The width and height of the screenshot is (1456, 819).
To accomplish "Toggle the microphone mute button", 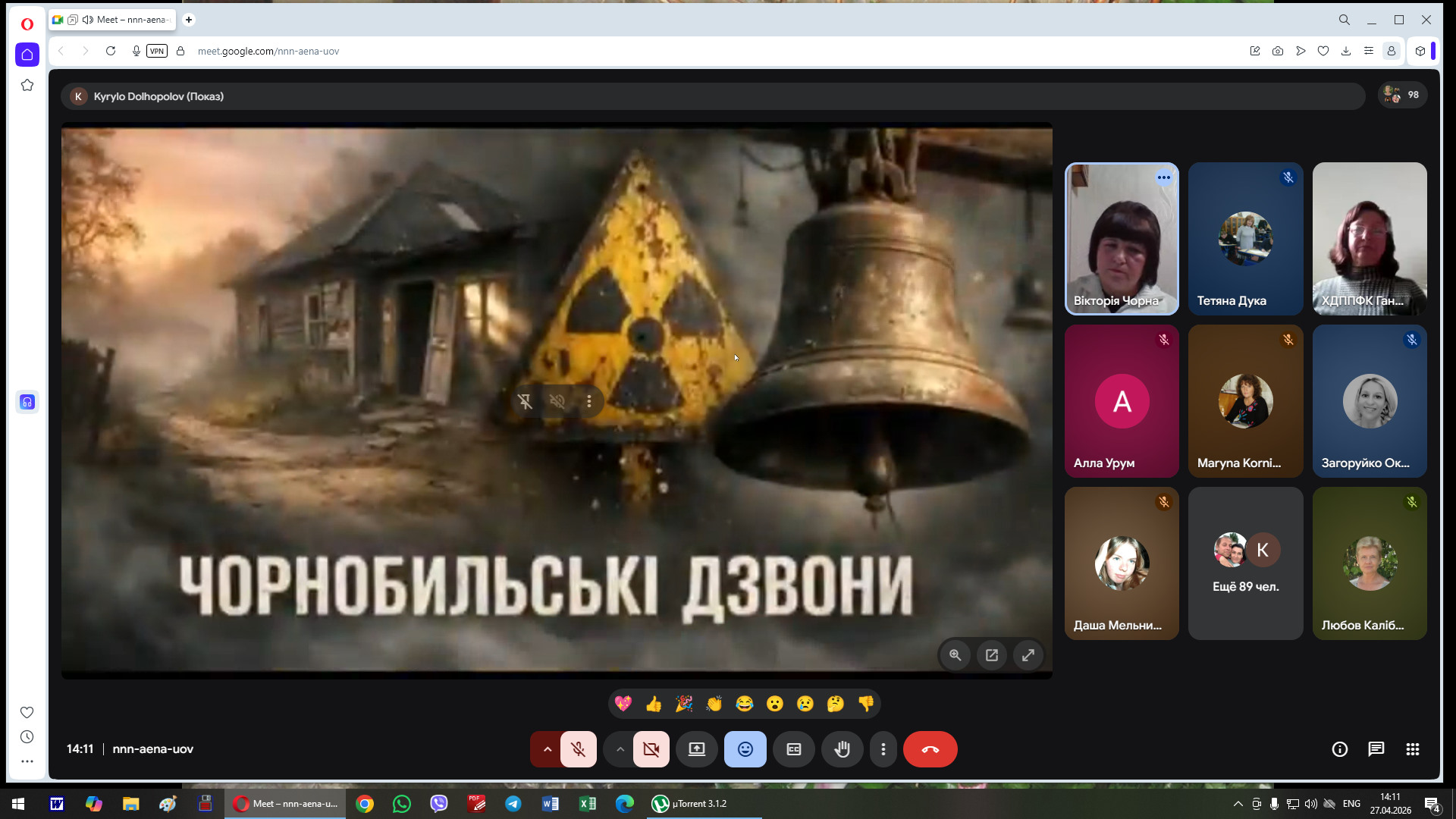I will click(579, 749).
